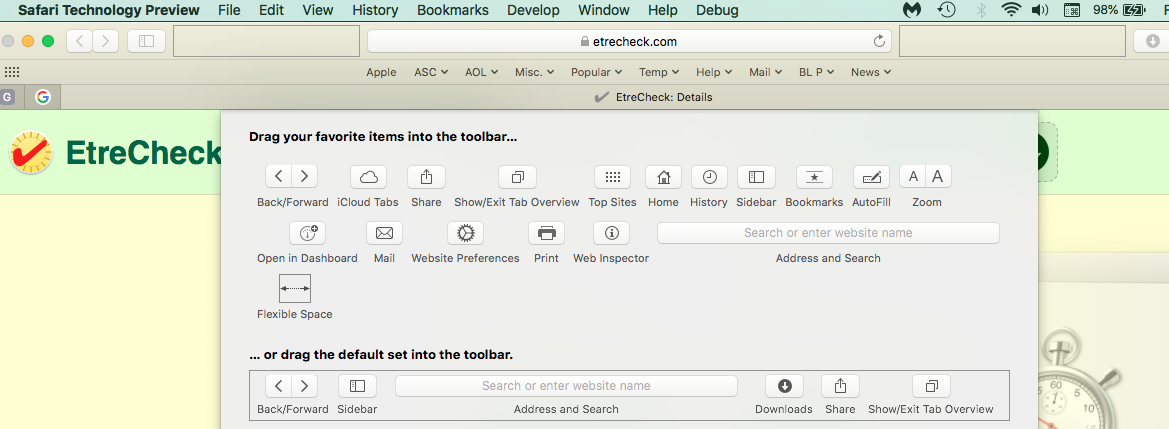Open the Edit menu
Image resolution: width=1169 pixels, height=429 pixels.
(271, 10)
